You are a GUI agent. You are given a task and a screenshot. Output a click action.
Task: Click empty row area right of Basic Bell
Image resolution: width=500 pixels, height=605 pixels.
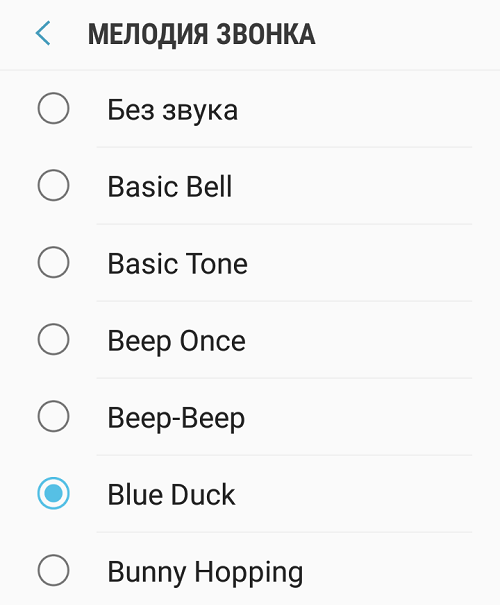tap(352, 186)
